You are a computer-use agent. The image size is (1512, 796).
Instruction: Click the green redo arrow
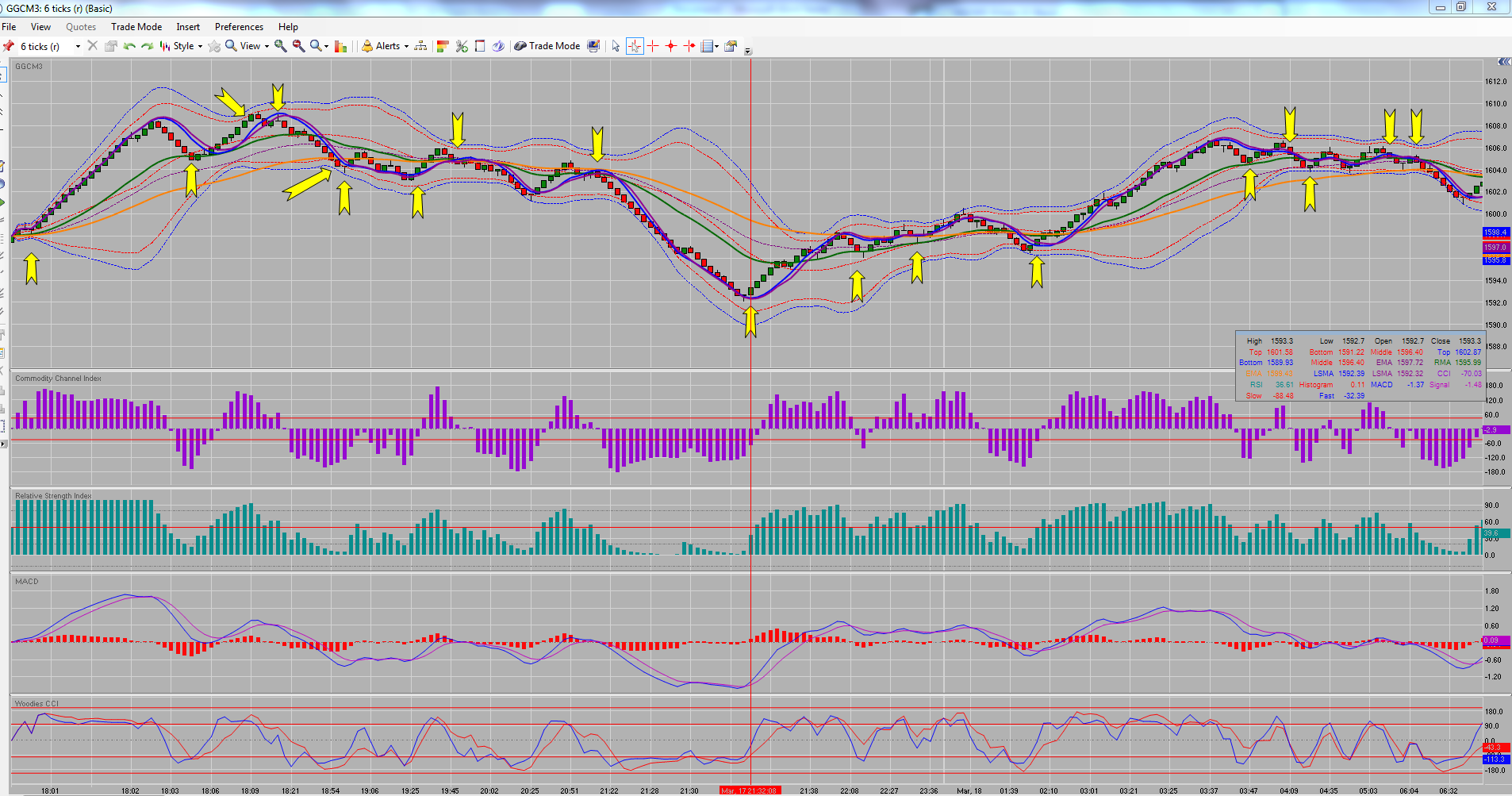(x=148, y=46)
